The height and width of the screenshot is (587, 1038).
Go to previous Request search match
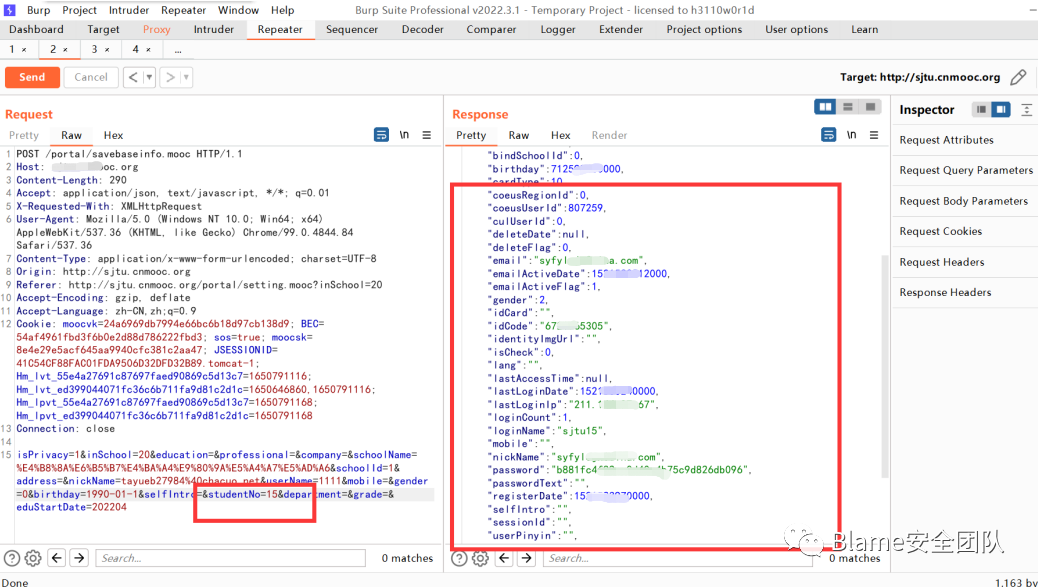tap(57, 558)
